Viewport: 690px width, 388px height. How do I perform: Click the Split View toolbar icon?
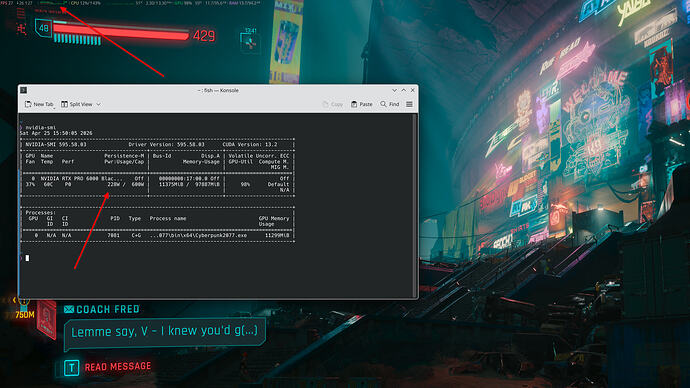pos(64,104)
